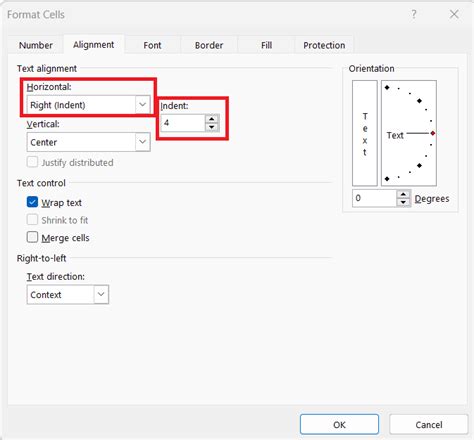Screen dimensions: 474x440
Task: Click the Cancel button
Action: pos(429,424)
